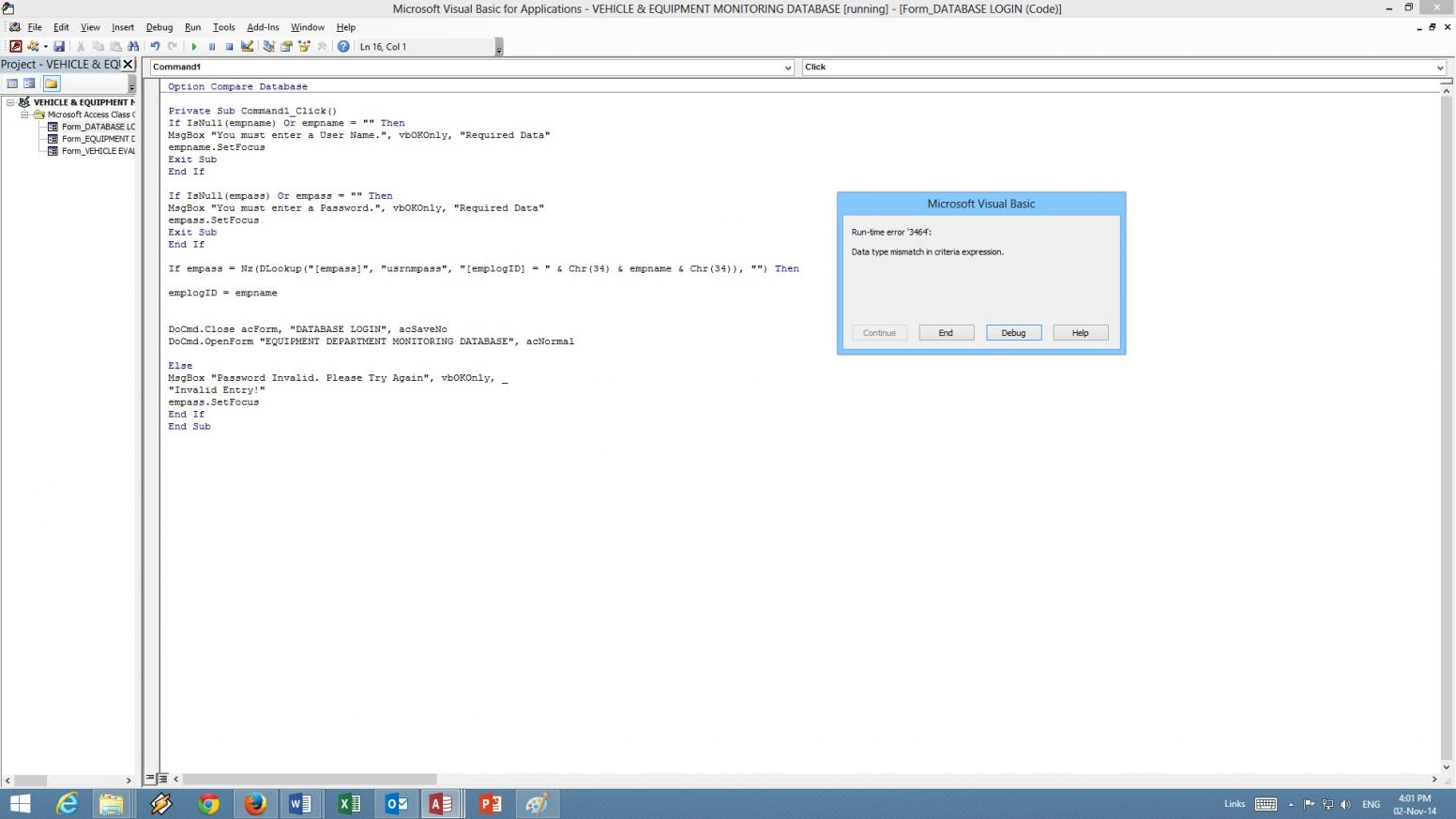The width and height of the screenshot is (1456, 819).
Task: Open Find with the binoculars icon
Action: click(x=133, y=46)
